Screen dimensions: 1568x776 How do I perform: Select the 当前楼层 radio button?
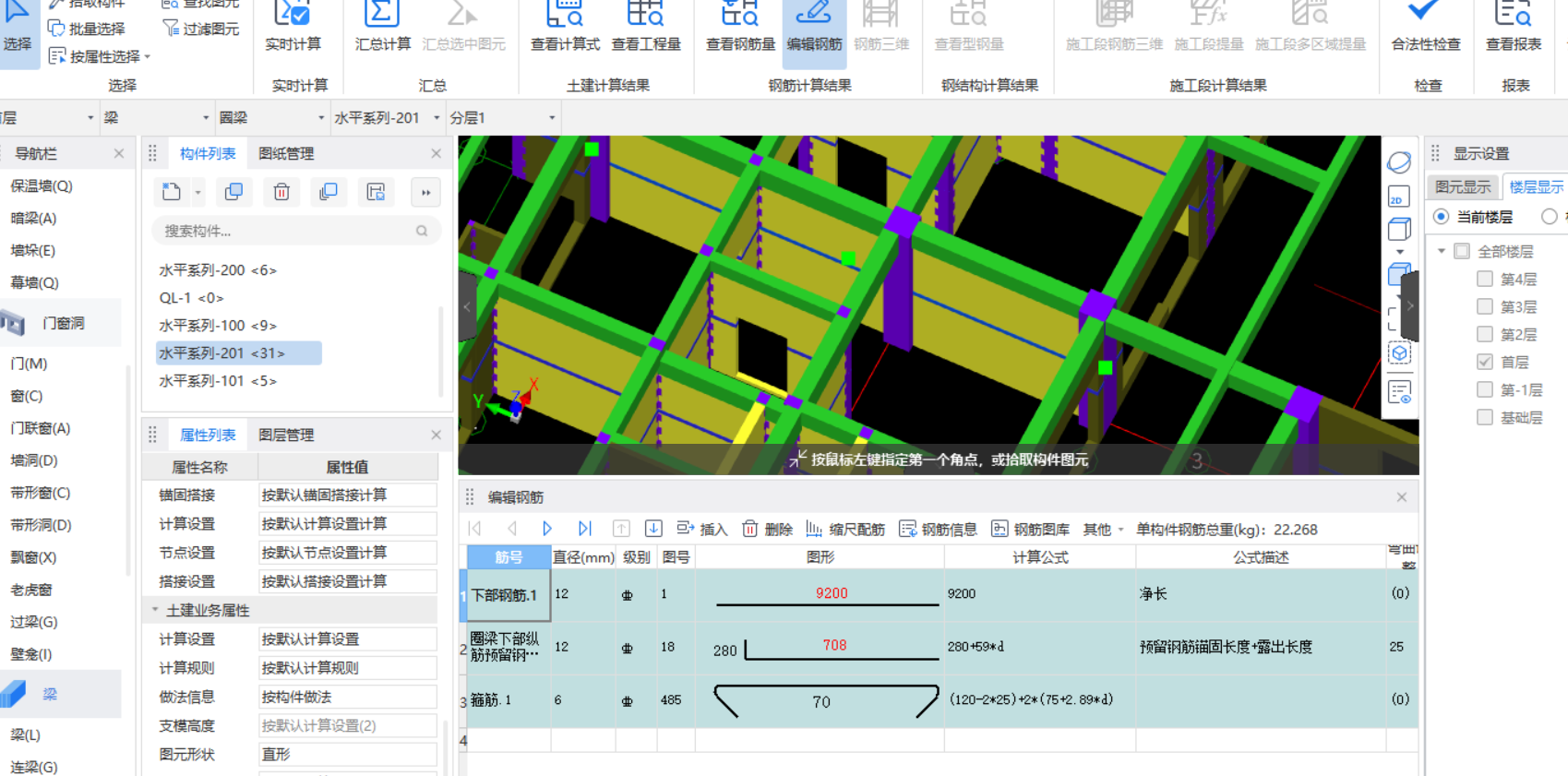coord(1441,217)
